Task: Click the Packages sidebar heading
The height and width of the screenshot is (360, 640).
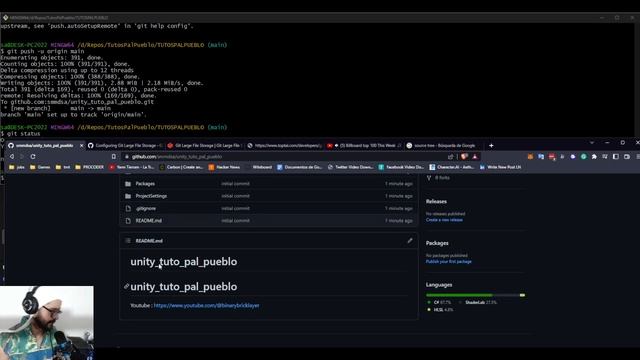Action: [437, 243]
